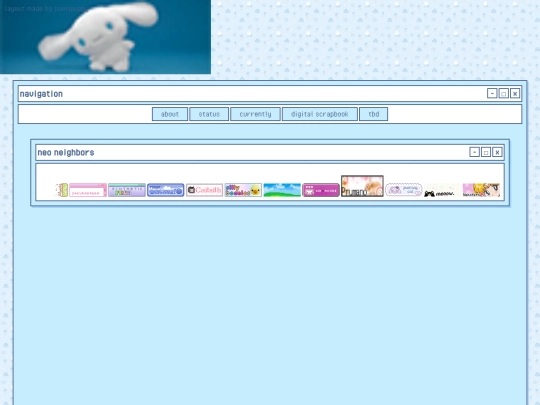
Task: Open the purple aesthetic neighbor badge
Action: pyautogui.click(x=127, y=190)
